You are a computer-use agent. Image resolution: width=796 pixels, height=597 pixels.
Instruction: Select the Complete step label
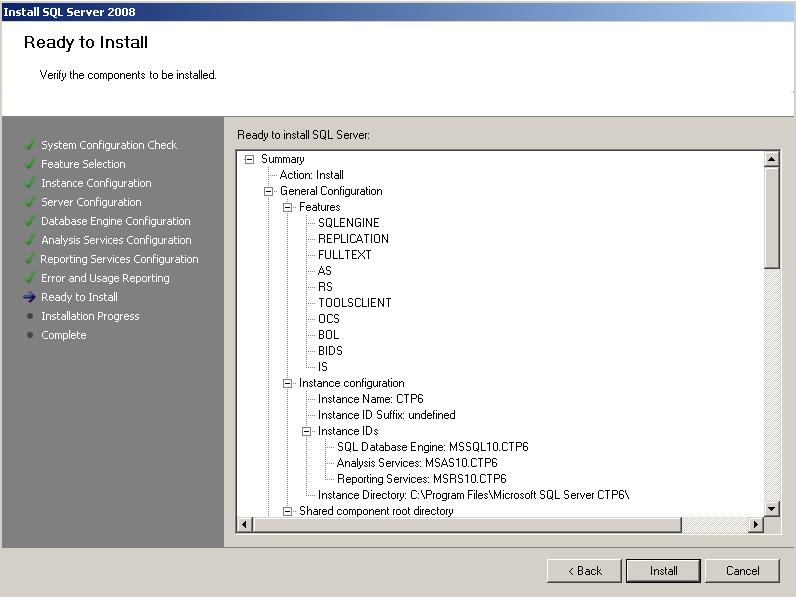tap(63, 335)
